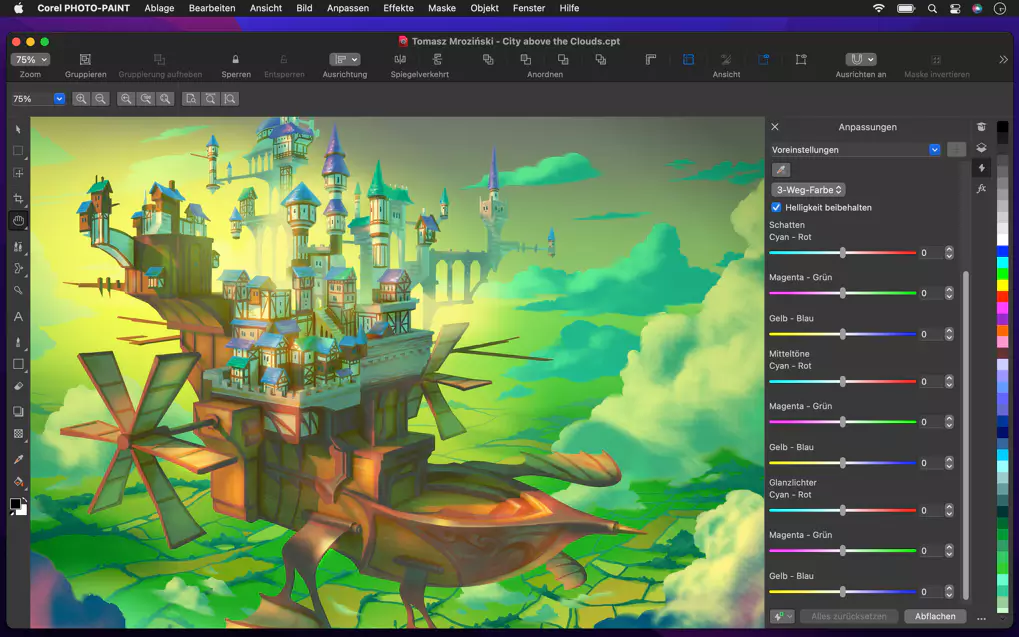1019x637 pixels.
Task: Click the Abflachen button
Action: tap(934, 616)
